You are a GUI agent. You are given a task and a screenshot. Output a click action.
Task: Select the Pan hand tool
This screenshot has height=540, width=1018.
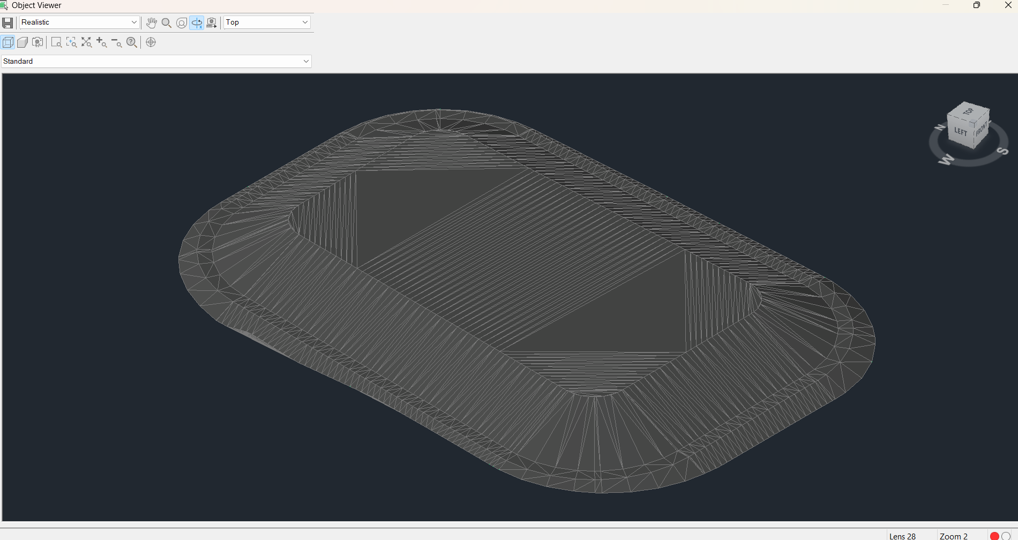click(151, 23)
